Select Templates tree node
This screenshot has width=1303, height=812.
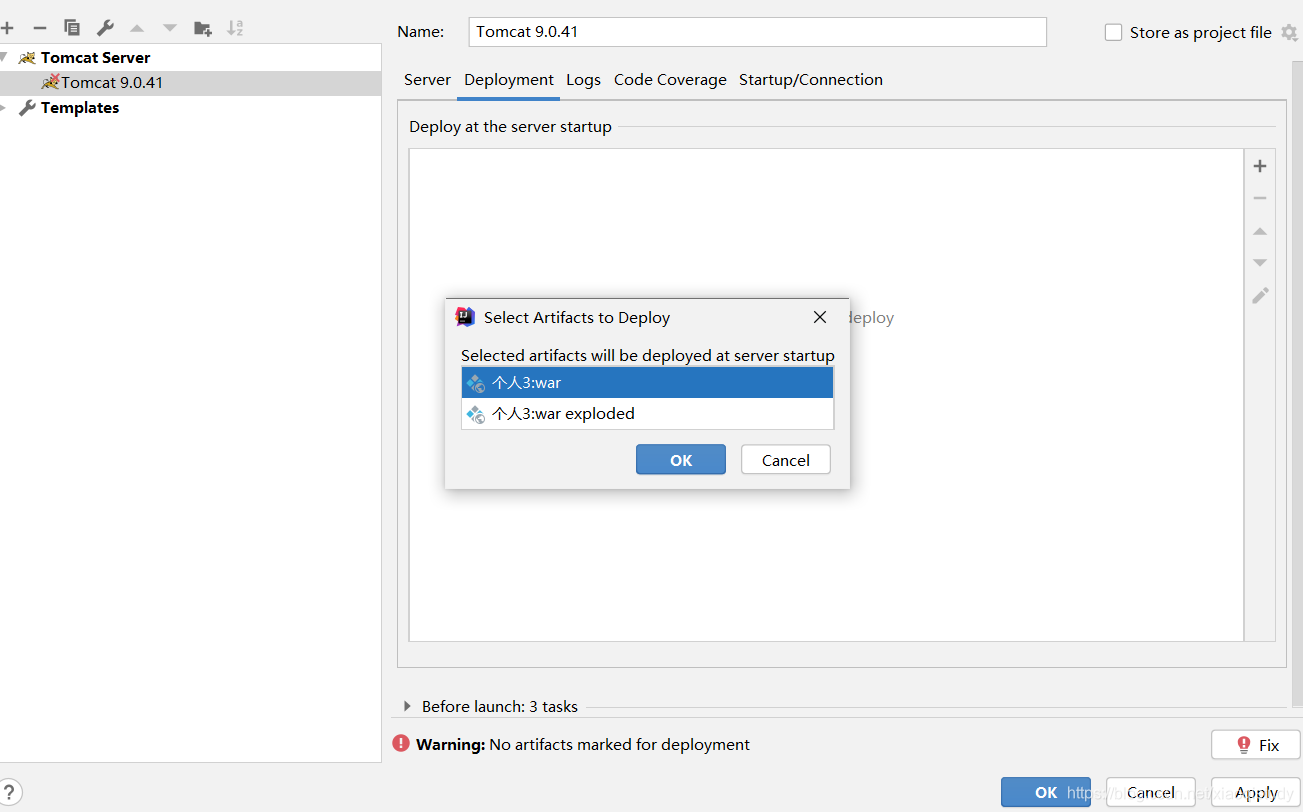tap(80, 107)
